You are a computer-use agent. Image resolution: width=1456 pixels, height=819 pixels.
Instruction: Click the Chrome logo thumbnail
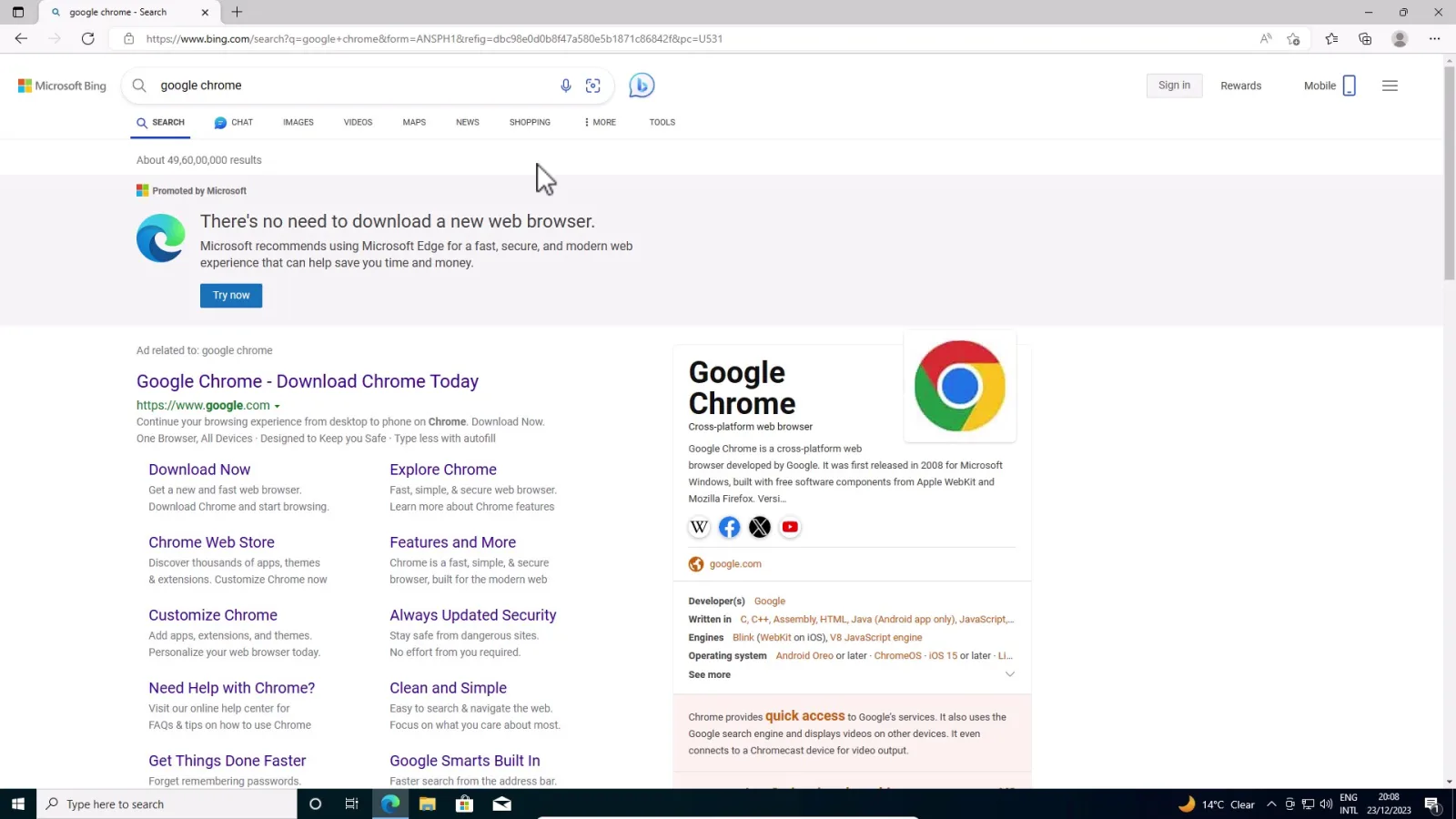point(960,386)
